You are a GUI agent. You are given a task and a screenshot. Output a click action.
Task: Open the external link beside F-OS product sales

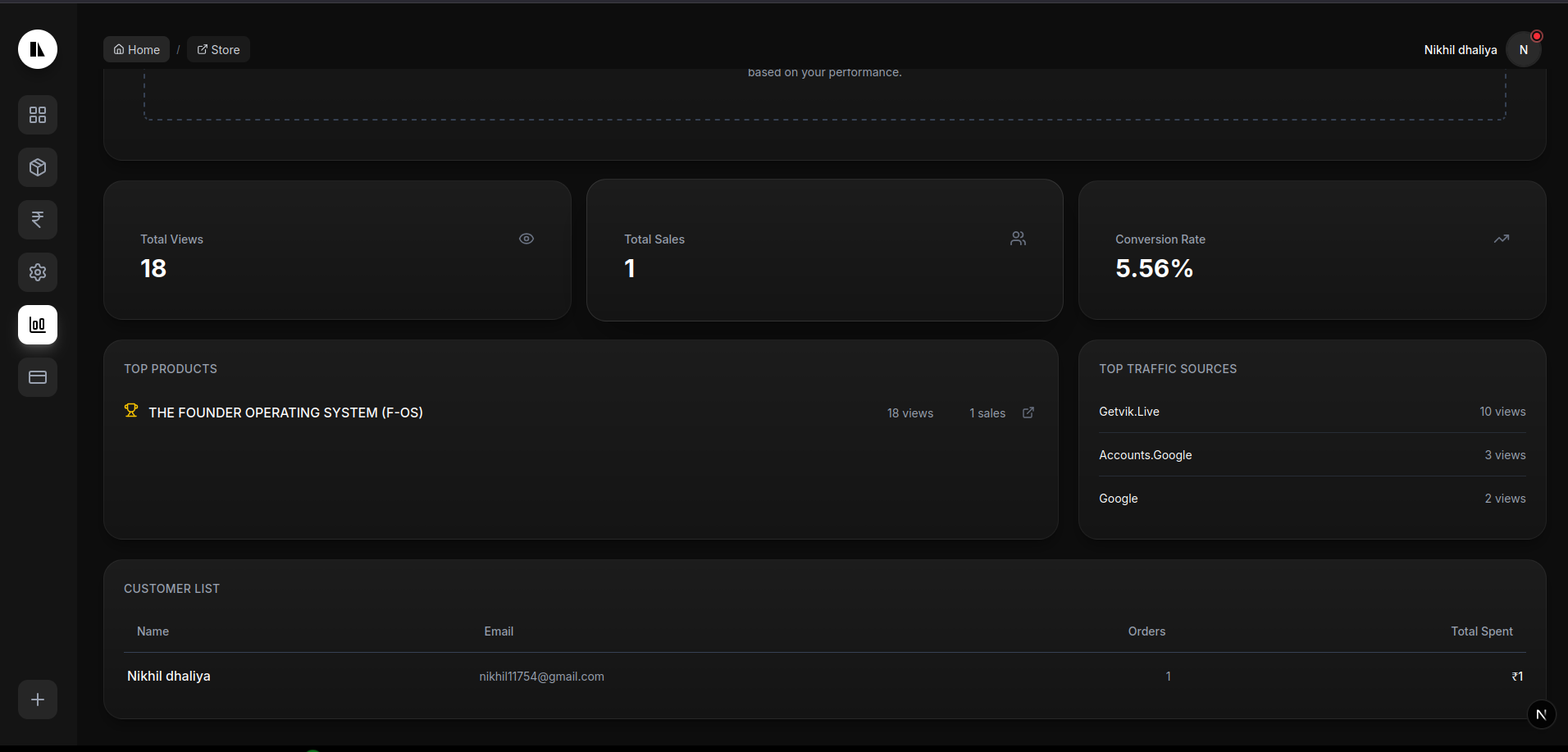(x=1028, y=412)
